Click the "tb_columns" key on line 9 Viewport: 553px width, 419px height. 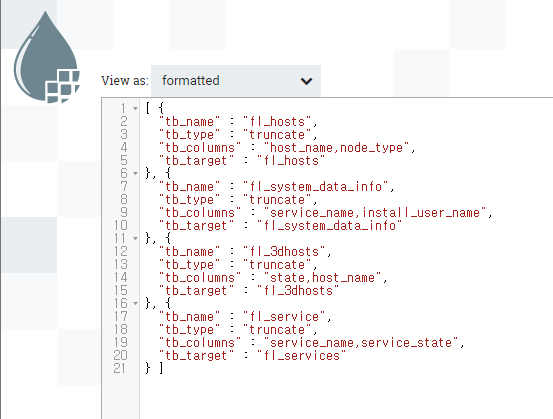click(200, 213)
